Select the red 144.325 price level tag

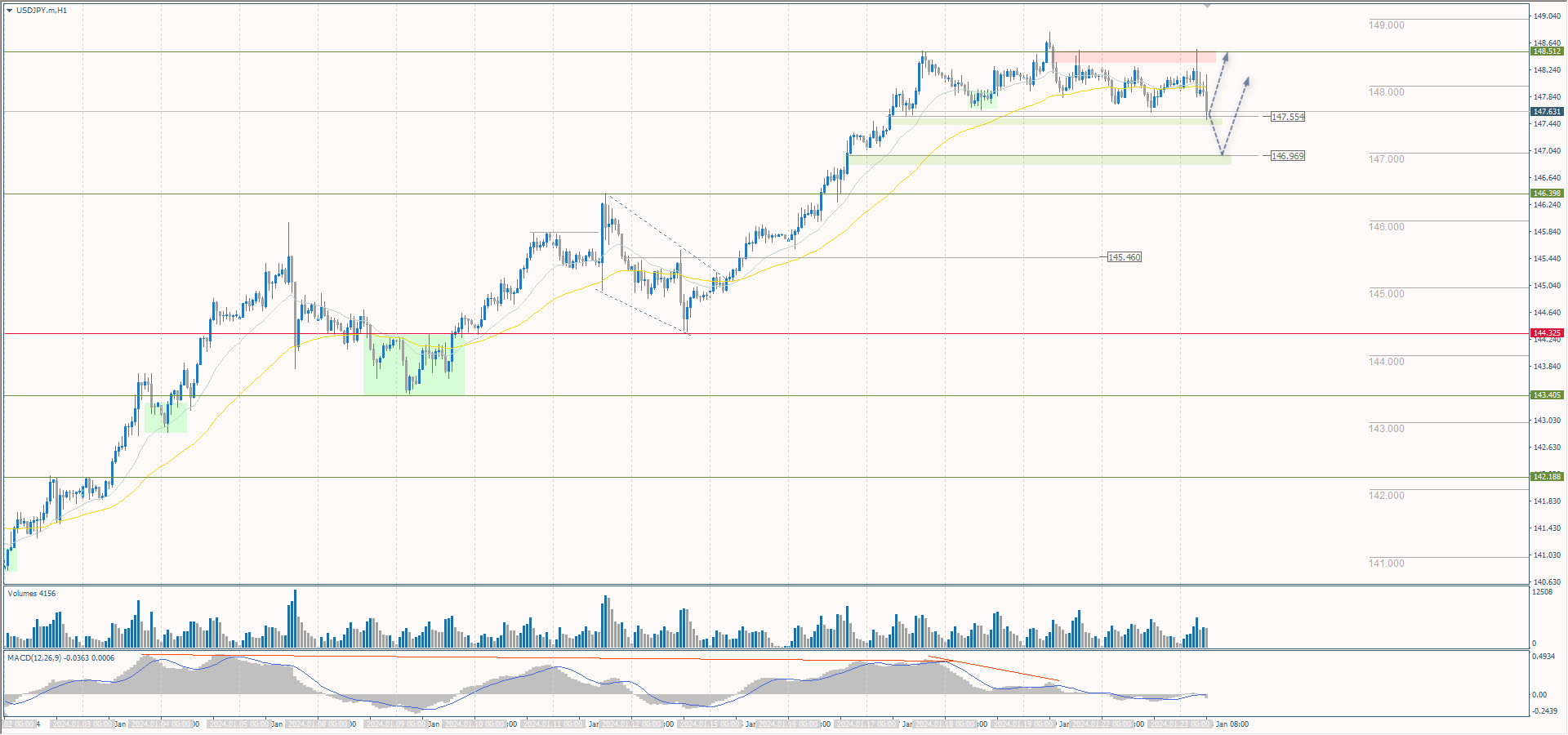point(1547,333)
